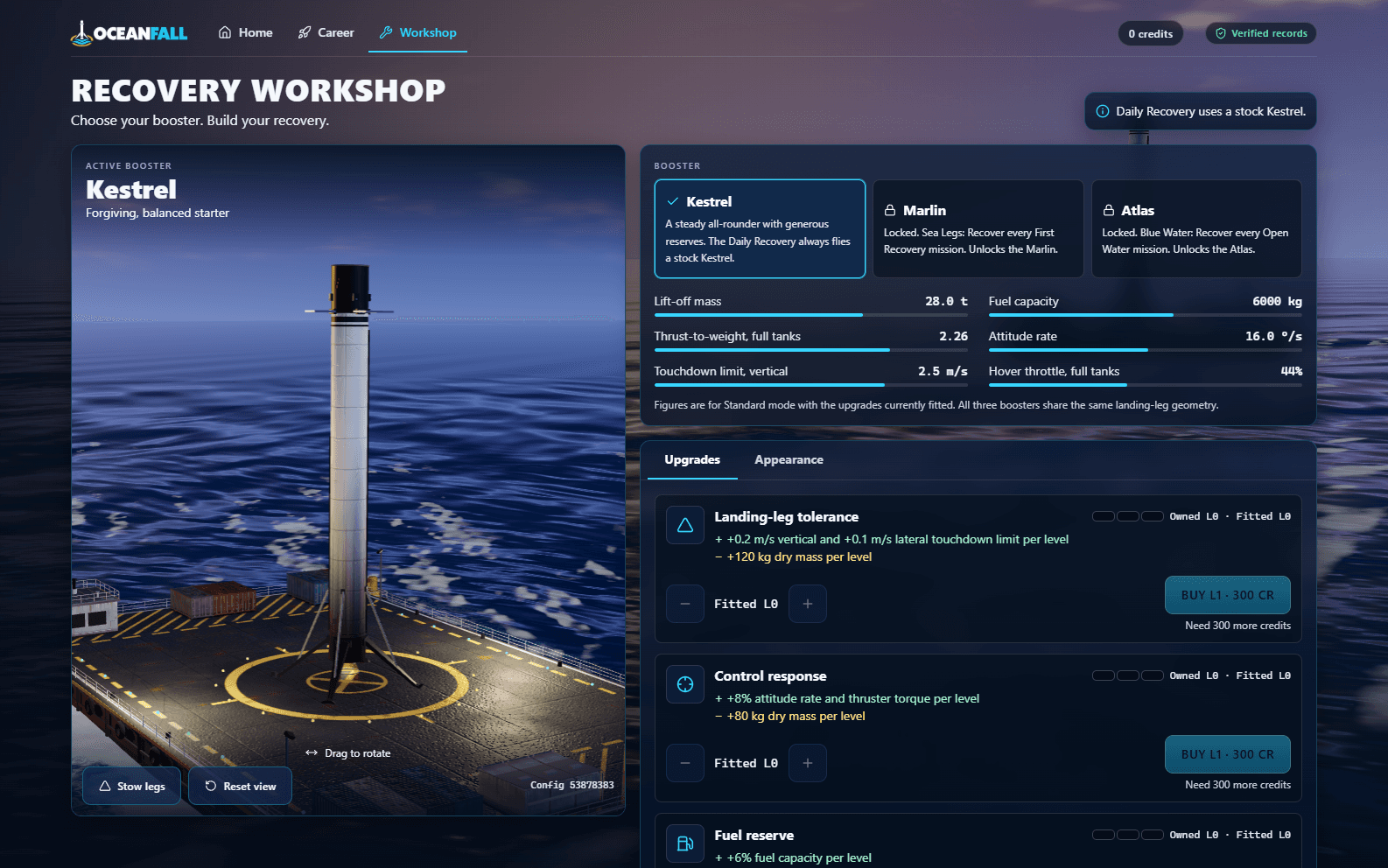The image size is (1388, 868).
Task: Decrease fitted Landing-leg tolerance level
Action: [x=685, y=604]
